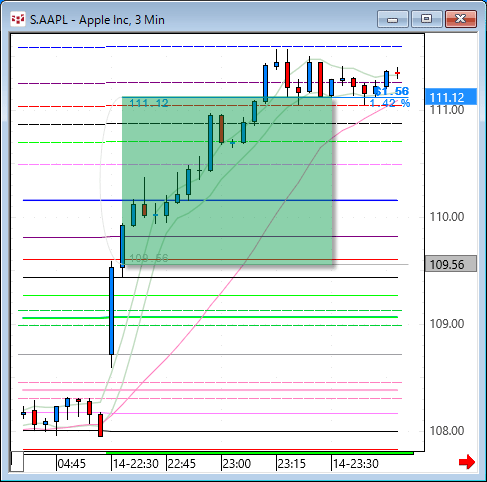Click the 109.00 price axis label
Screen dimensions: 487x482
[x=447, y=324]
